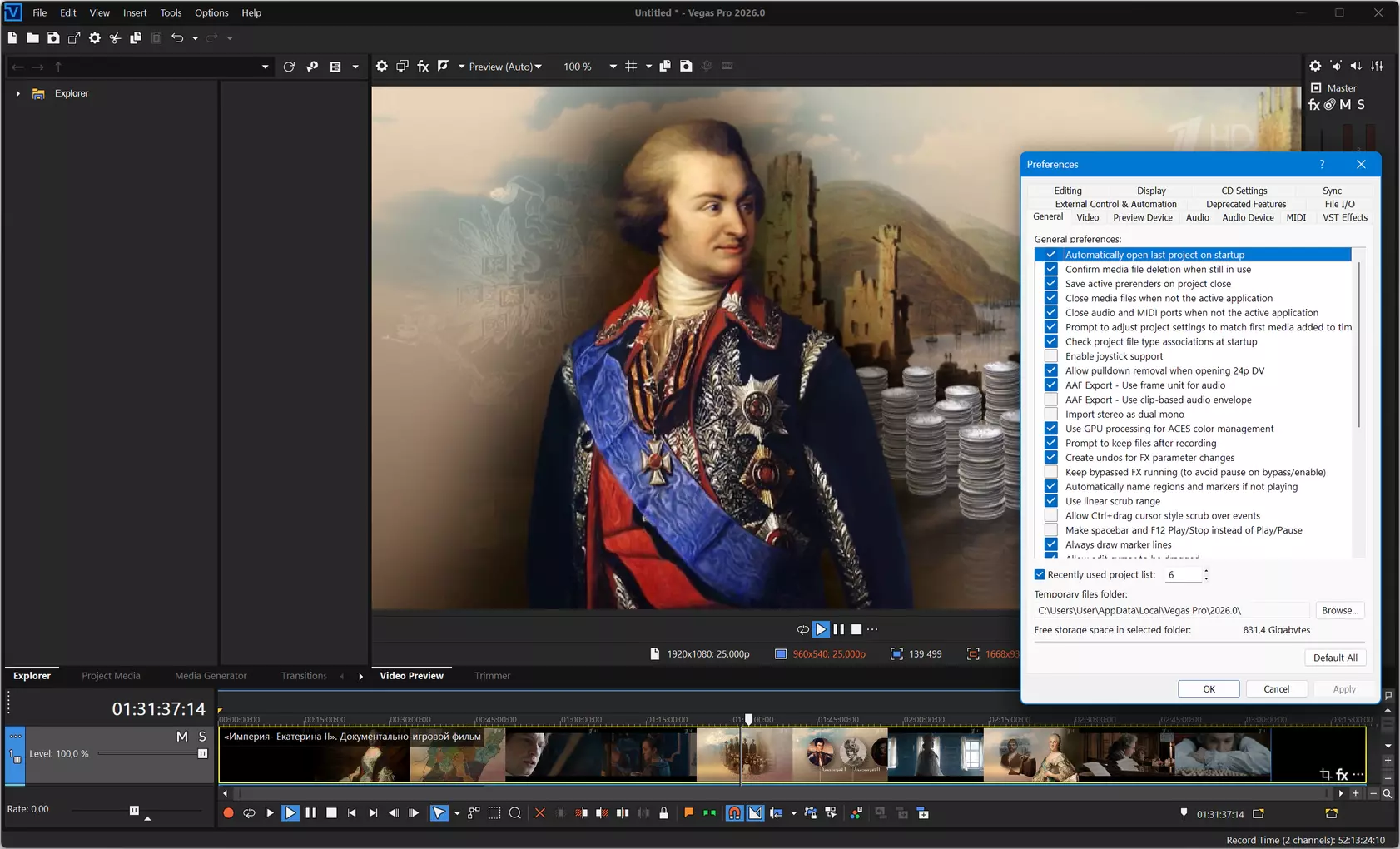Image resolution: width=1400 pixels, height=849 pixels.
Task: Toggle the grid overlay icon in preview
Action: tap(631, 67)
